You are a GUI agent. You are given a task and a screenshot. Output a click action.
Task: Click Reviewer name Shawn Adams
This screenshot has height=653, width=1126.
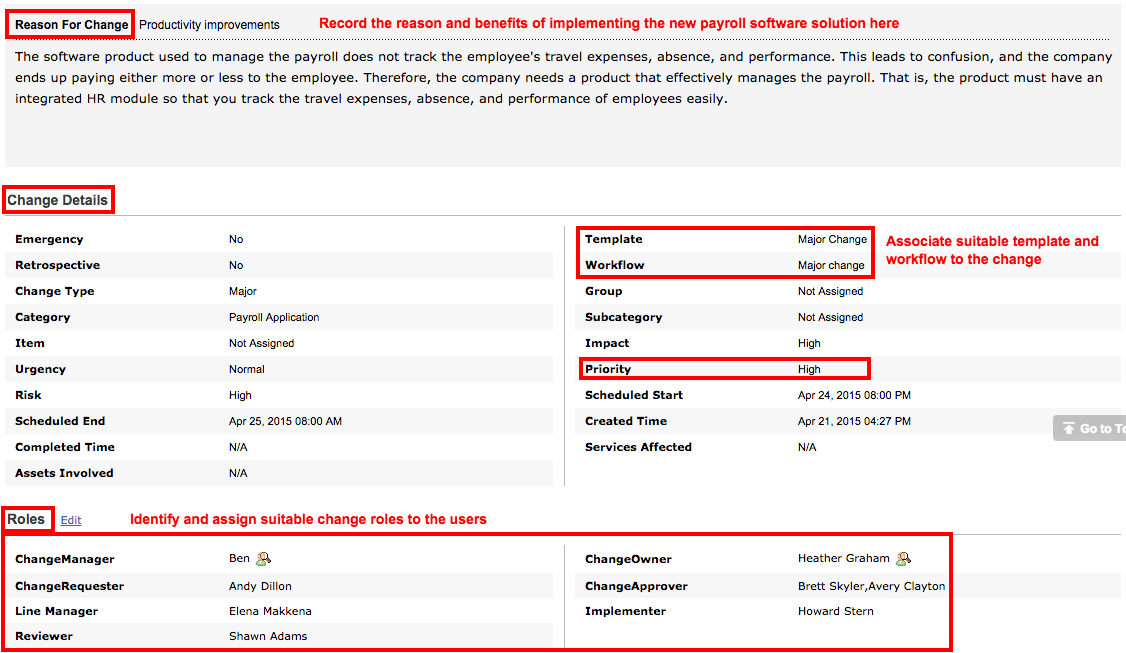pos(268,636)
